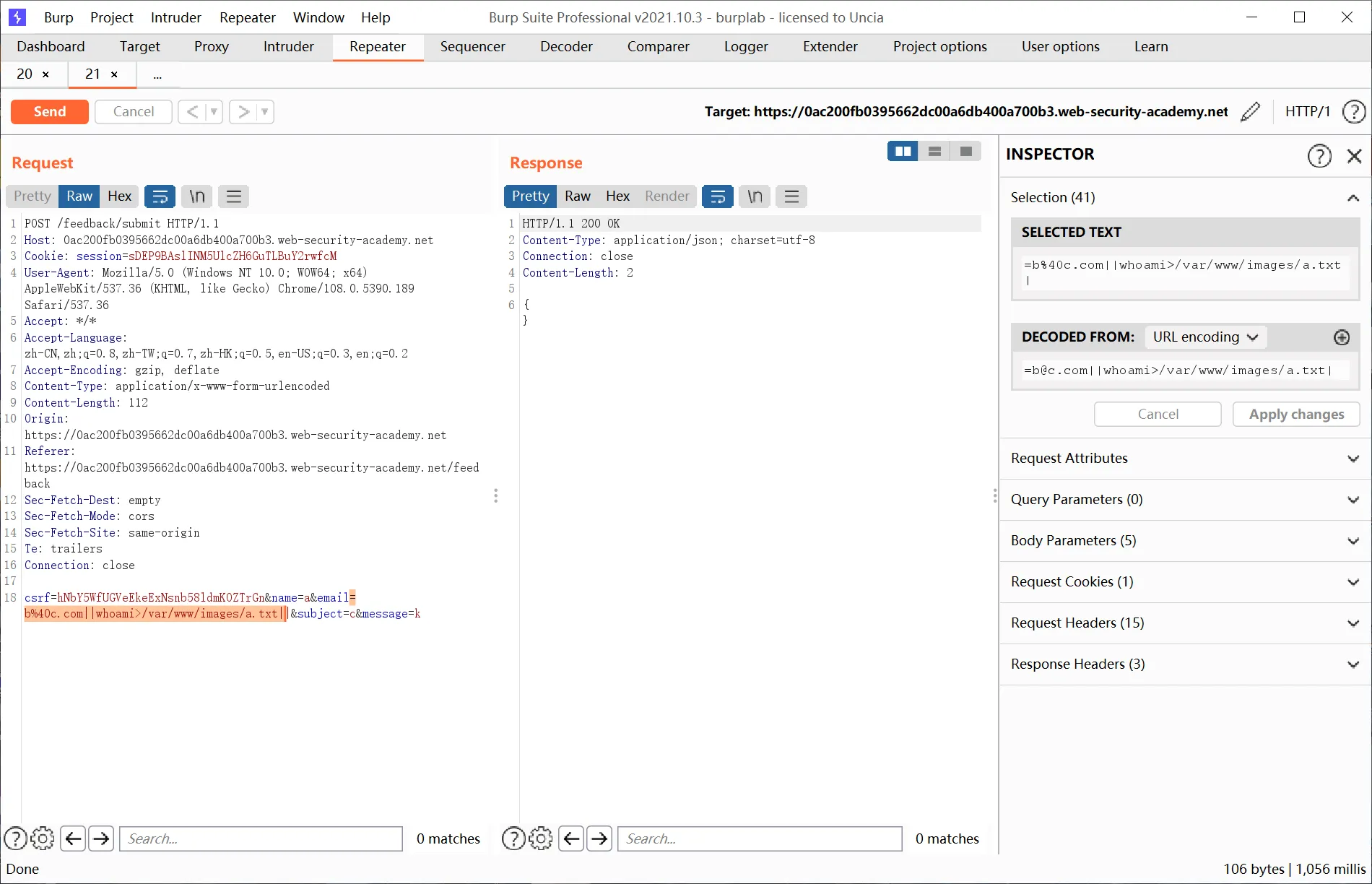The height and width of the screenshot is (884, 1372).
Task: Open request search settings gear
Action: (43, 838)
